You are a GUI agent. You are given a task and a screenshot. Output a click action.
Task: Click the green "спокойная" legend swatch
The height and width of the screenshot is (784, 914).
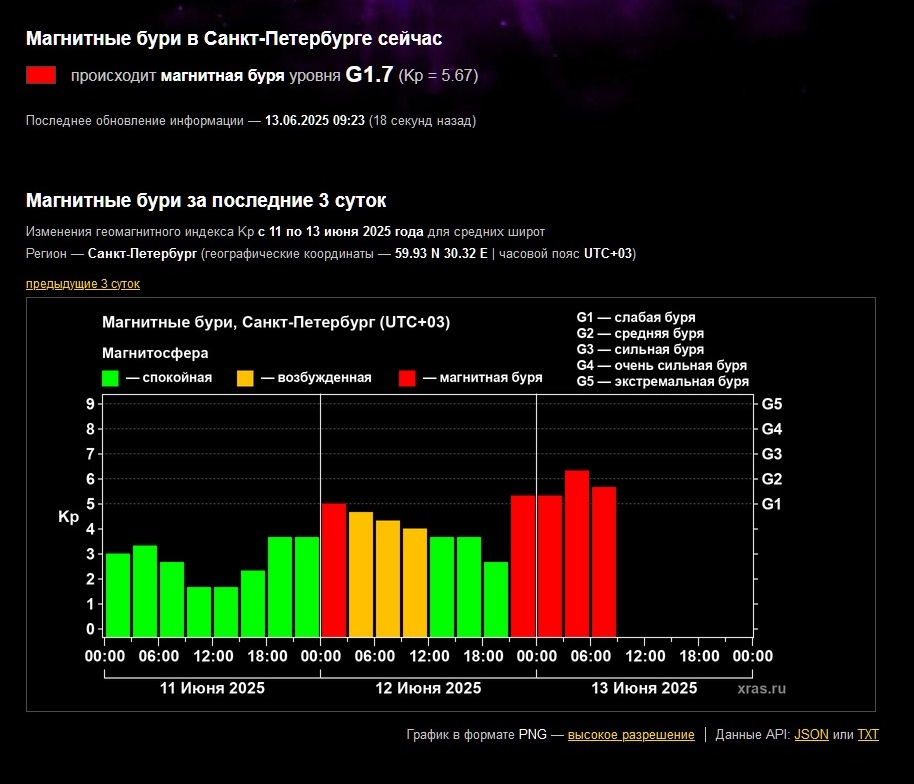(110, 378)
